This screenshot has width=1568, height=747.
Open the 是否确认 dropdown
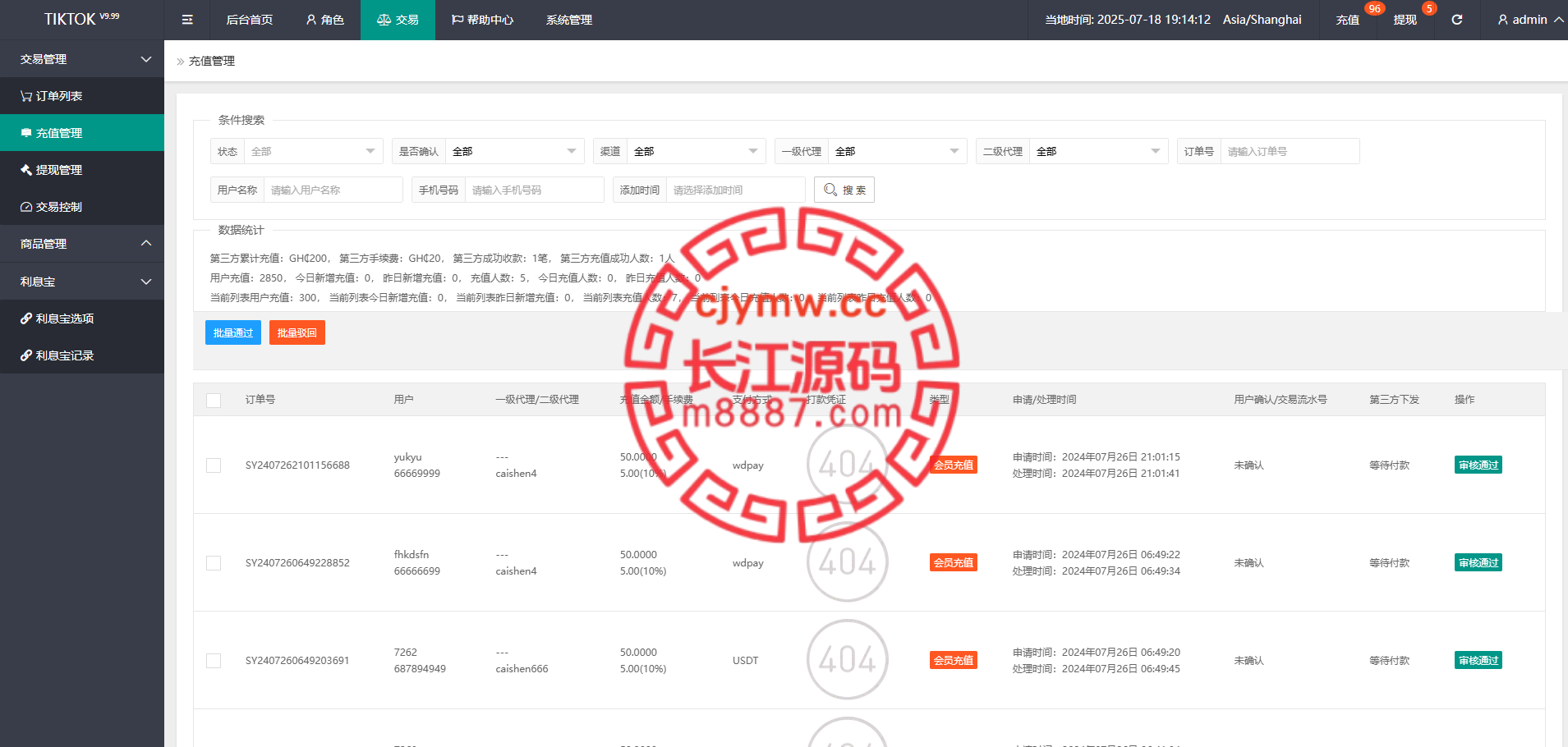click(x=514, y=151)
